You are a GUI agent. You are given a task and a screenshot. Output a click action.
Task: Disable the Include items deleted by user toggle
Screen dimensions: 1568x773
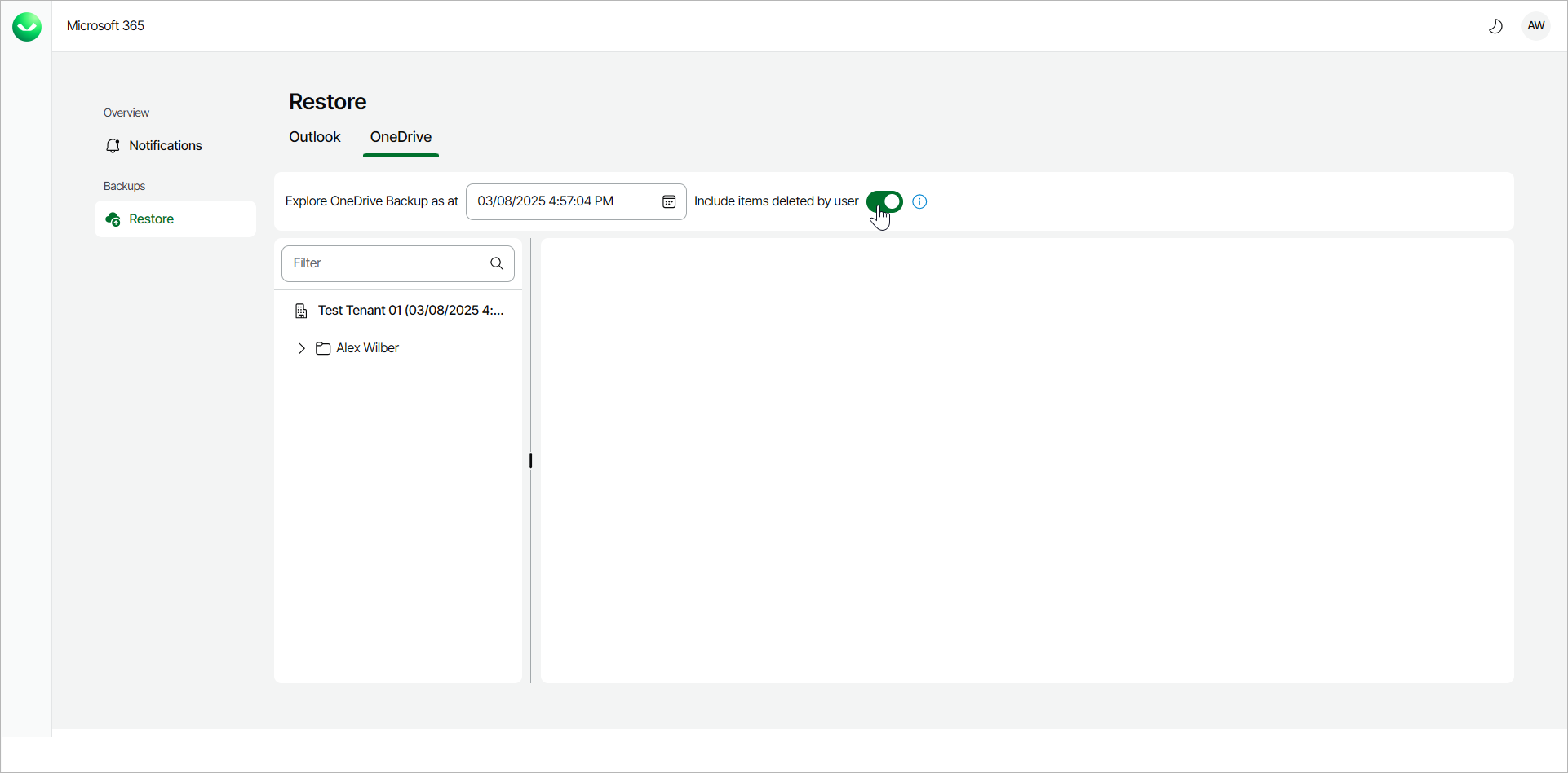[884, 201]
